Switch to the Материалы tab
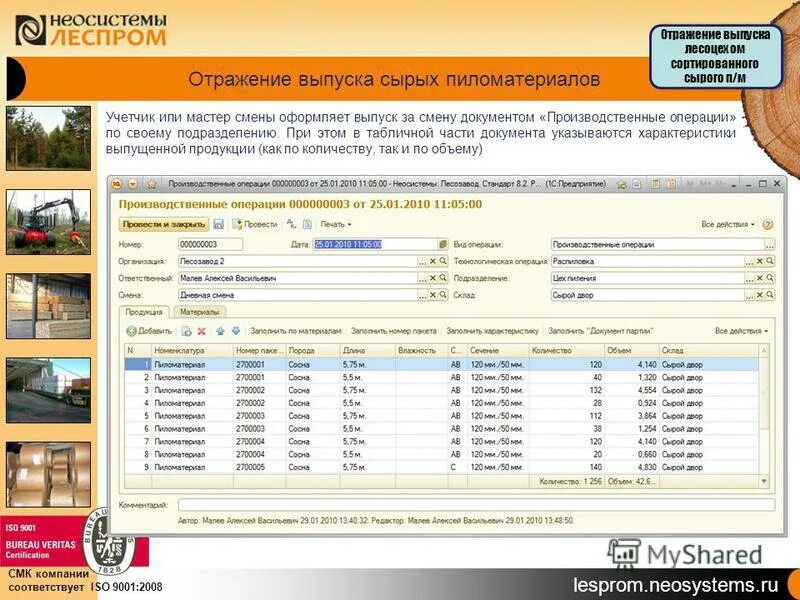The height and width of the screenshot is (600, 800). click(x=199, y=312)
